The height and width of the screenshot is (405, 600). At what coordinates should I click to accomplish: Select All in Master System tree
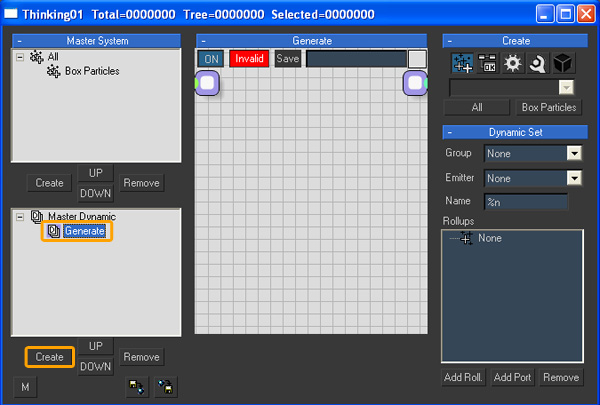coord(53,57)
